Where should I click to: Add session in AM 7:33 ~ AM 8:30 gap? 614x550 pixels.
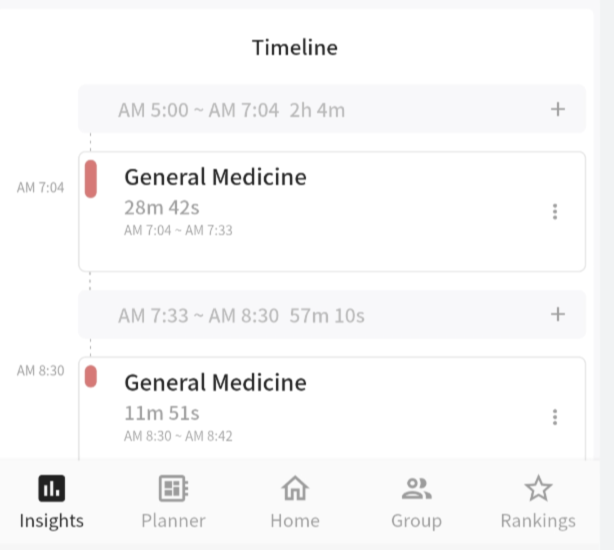point(558,315)
